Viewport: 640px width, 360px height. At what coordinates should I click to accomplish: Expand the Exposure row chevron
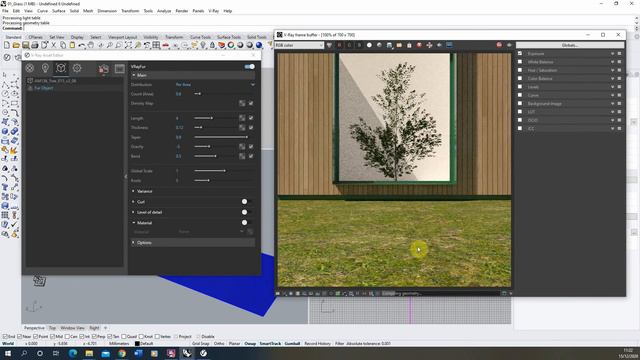(612, 53)
